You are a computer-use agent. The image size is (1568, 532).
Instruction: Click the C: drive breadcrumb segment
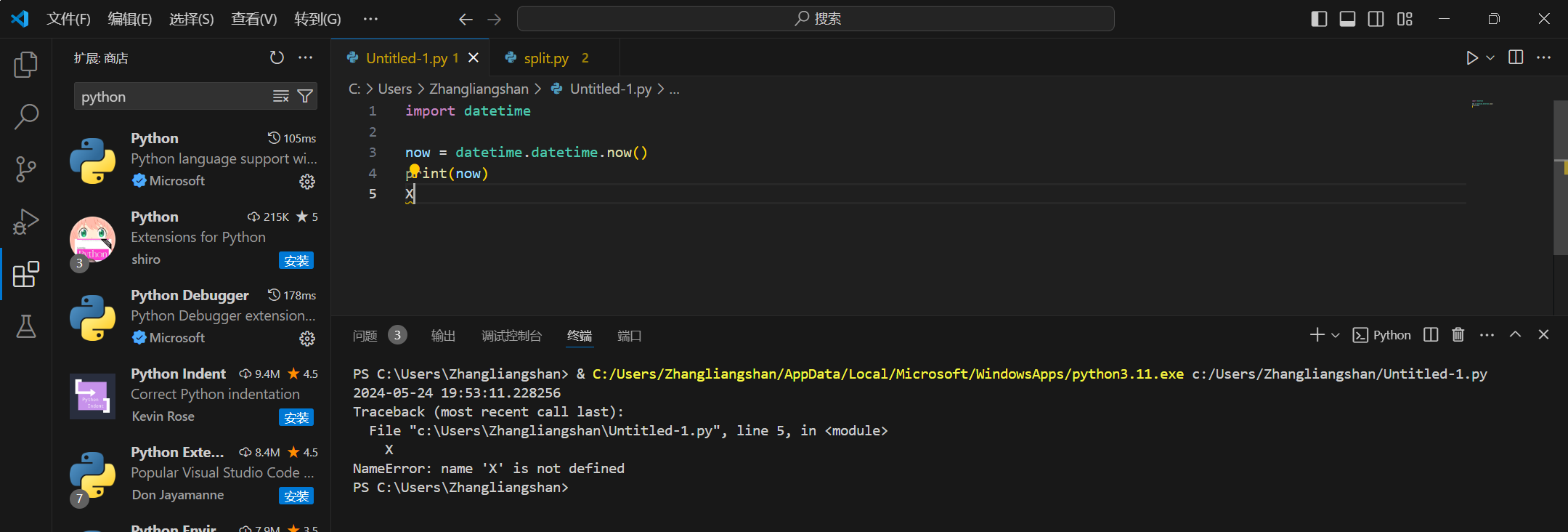tap(354, 89)
